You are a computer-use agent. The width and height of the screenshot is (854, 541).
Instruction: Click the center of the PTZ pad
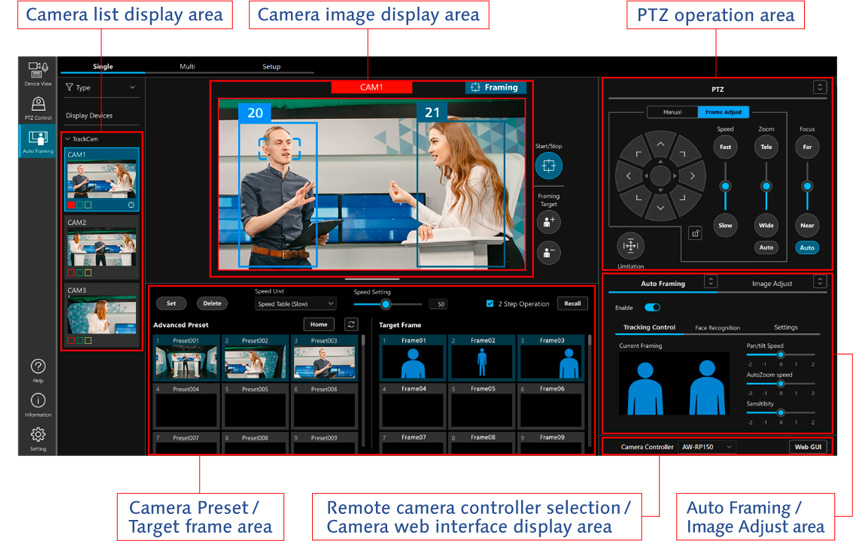(660, 176)
